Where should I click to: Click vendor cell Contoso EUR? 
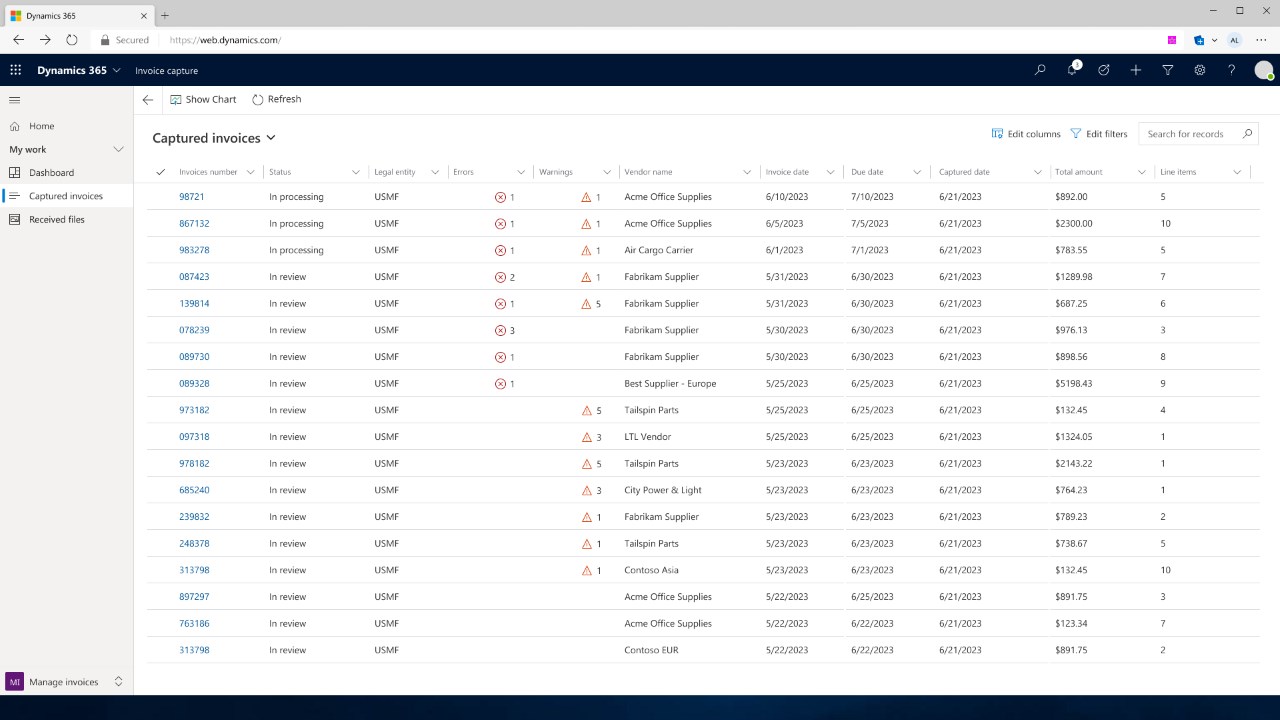[651, 650]
